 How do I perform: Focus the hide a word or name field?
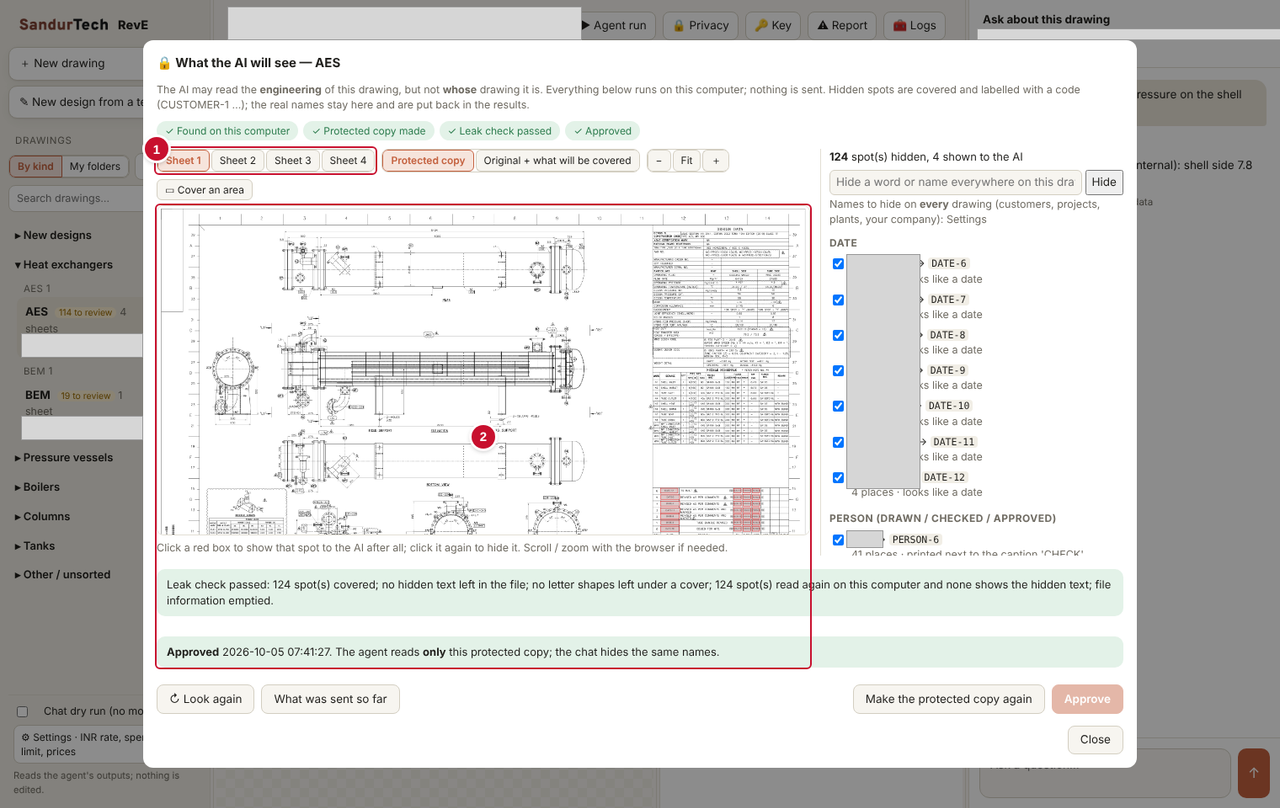point(955,182)
